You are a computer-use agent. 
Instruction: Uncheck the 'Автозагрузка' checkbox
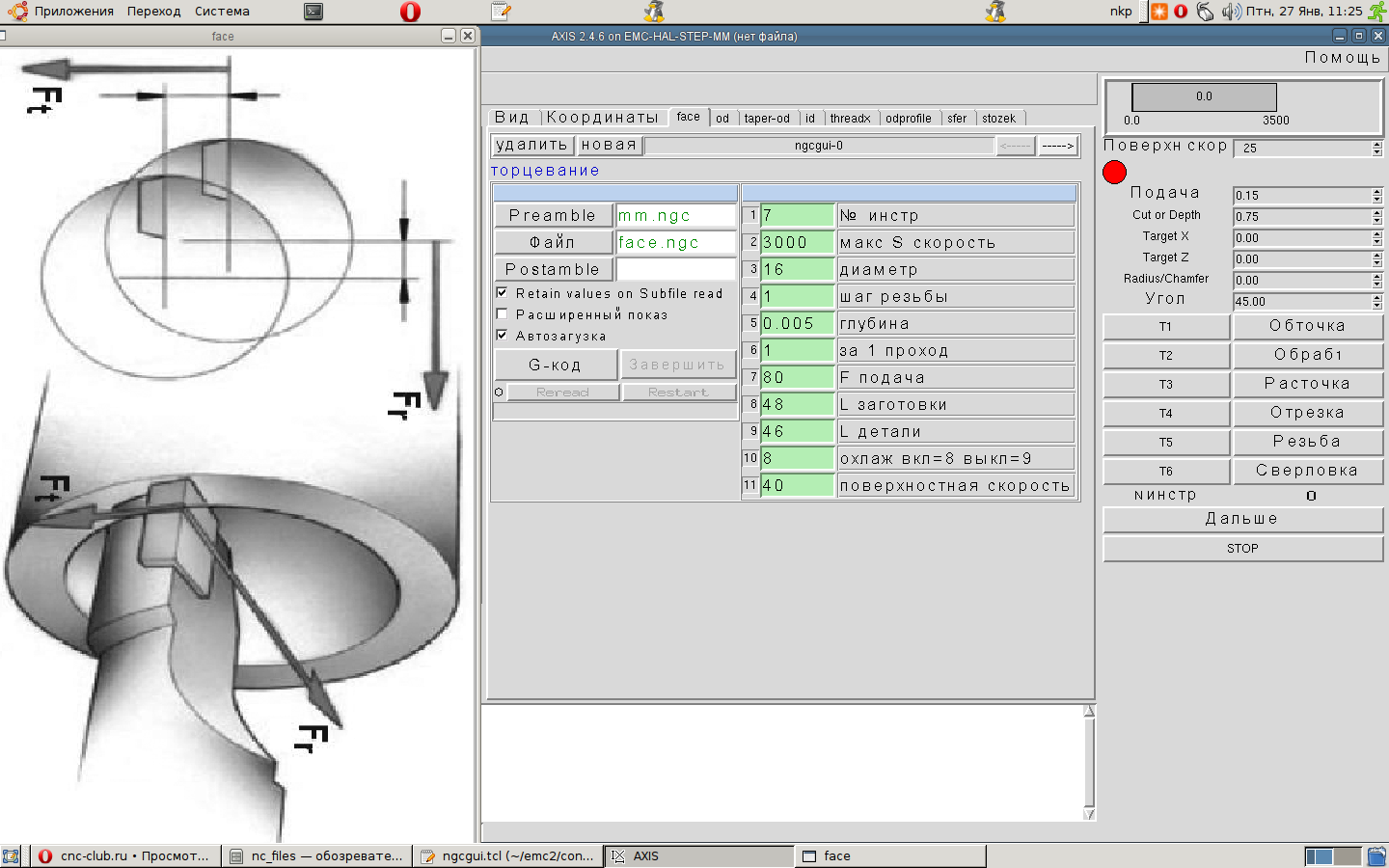coord(502,335)
